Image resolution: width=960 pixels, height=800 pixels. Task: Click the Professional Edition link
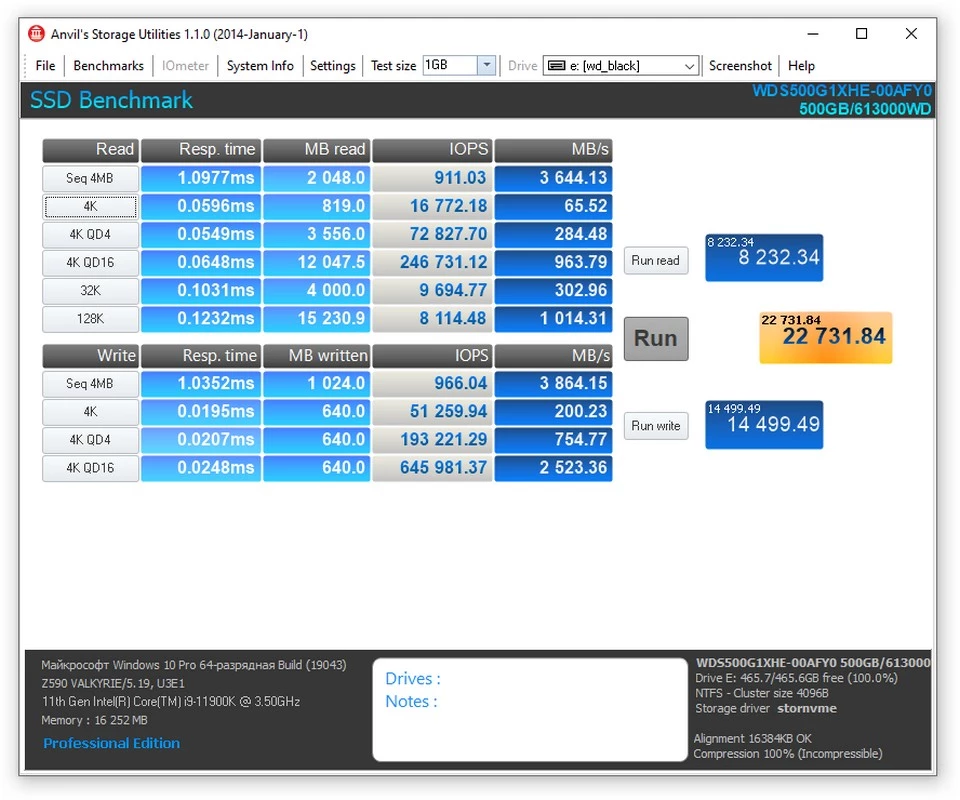click(x=111, y=743)
